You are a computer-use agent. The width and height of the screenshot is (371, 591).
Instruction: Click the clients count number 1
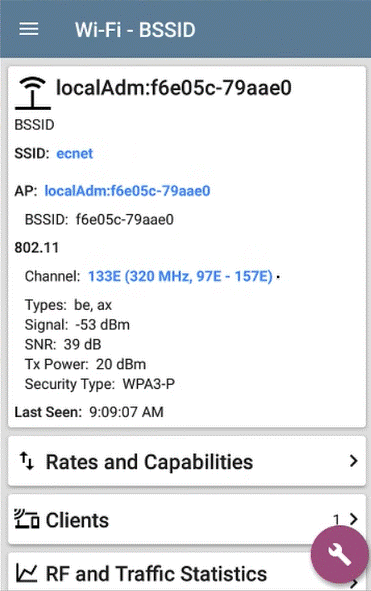pyautogui.click(x=336, y=520)
